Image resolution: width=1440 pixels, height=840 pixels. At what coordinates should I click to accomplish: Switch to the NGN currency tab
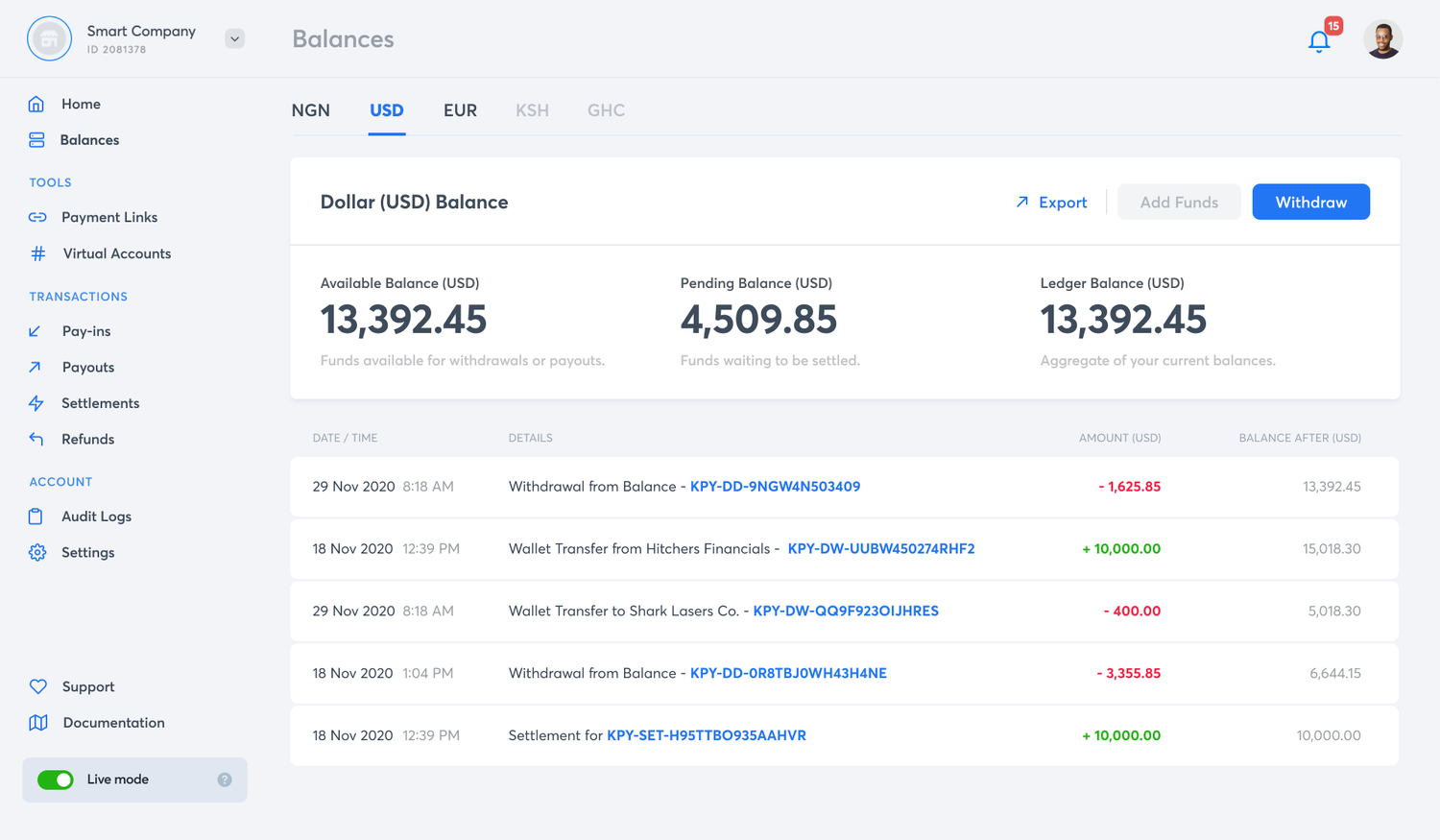[x=311, y=110]
